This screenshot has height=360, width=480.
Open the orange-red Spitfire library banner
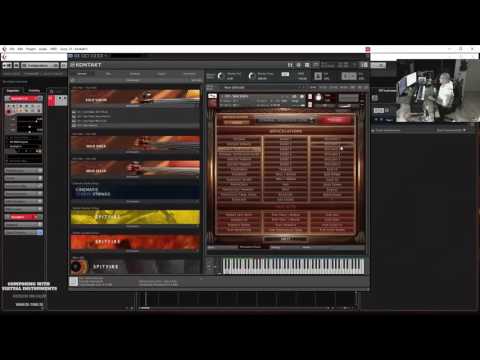135,242
